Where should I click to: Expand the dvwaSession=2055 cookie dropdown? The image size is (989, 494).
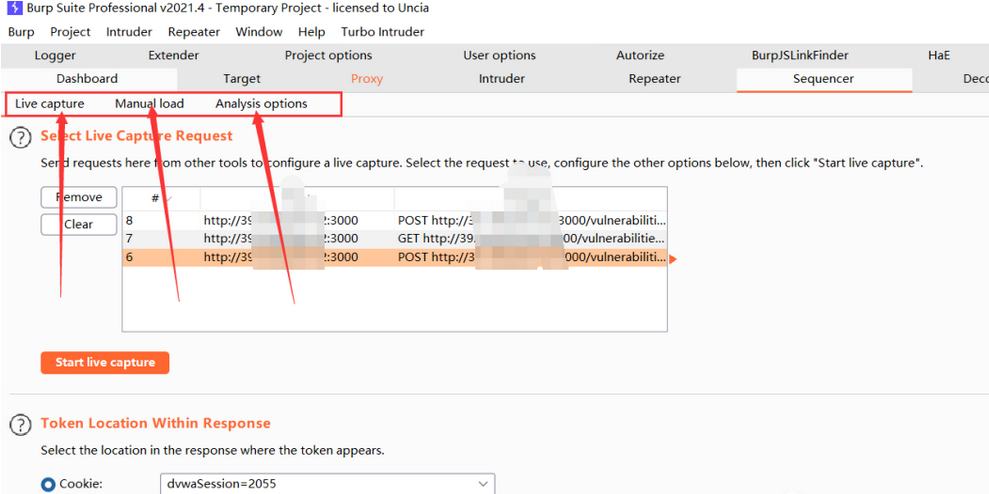point(483,484)
